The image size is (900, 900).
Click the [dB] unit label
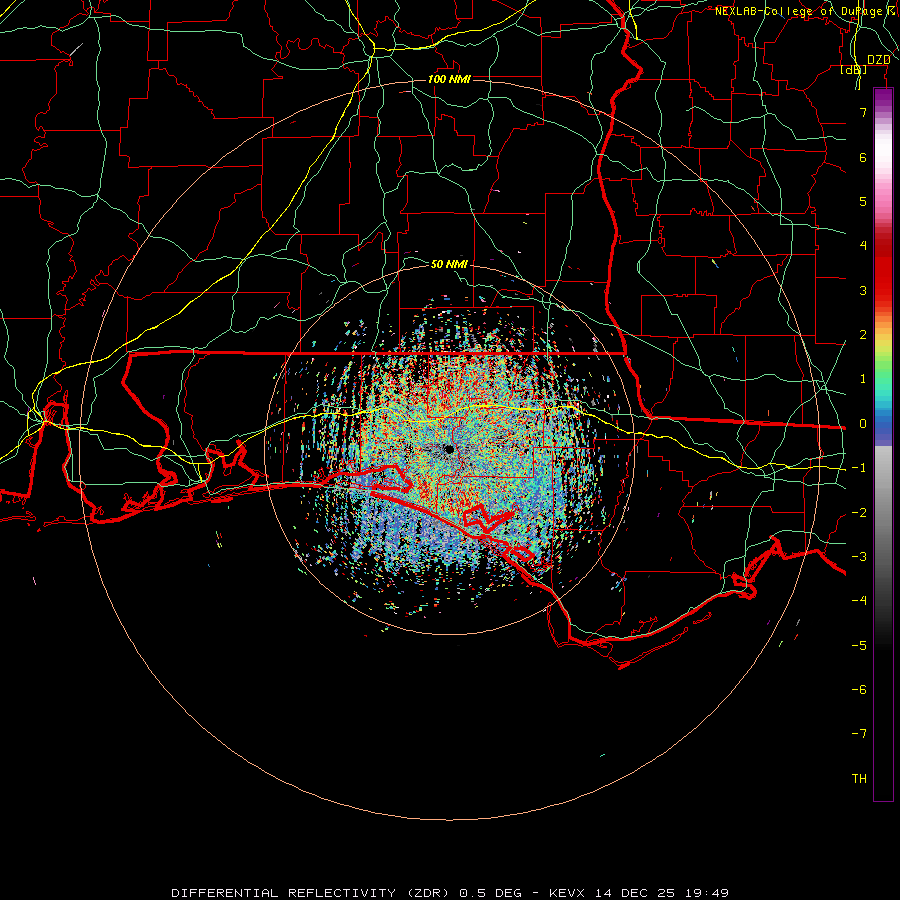[853, 69]
